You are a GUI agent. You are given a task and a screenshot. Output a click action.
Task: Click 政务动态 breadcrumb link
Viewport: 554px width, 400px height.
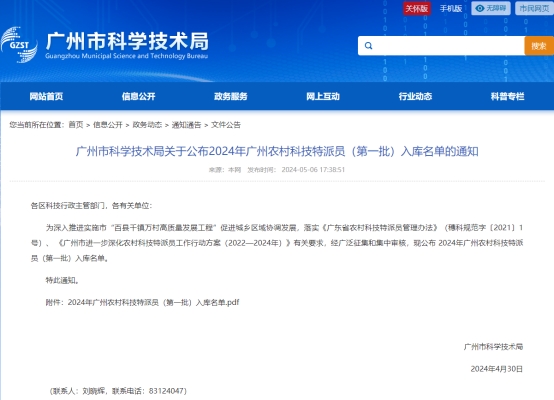click(147, 125)
